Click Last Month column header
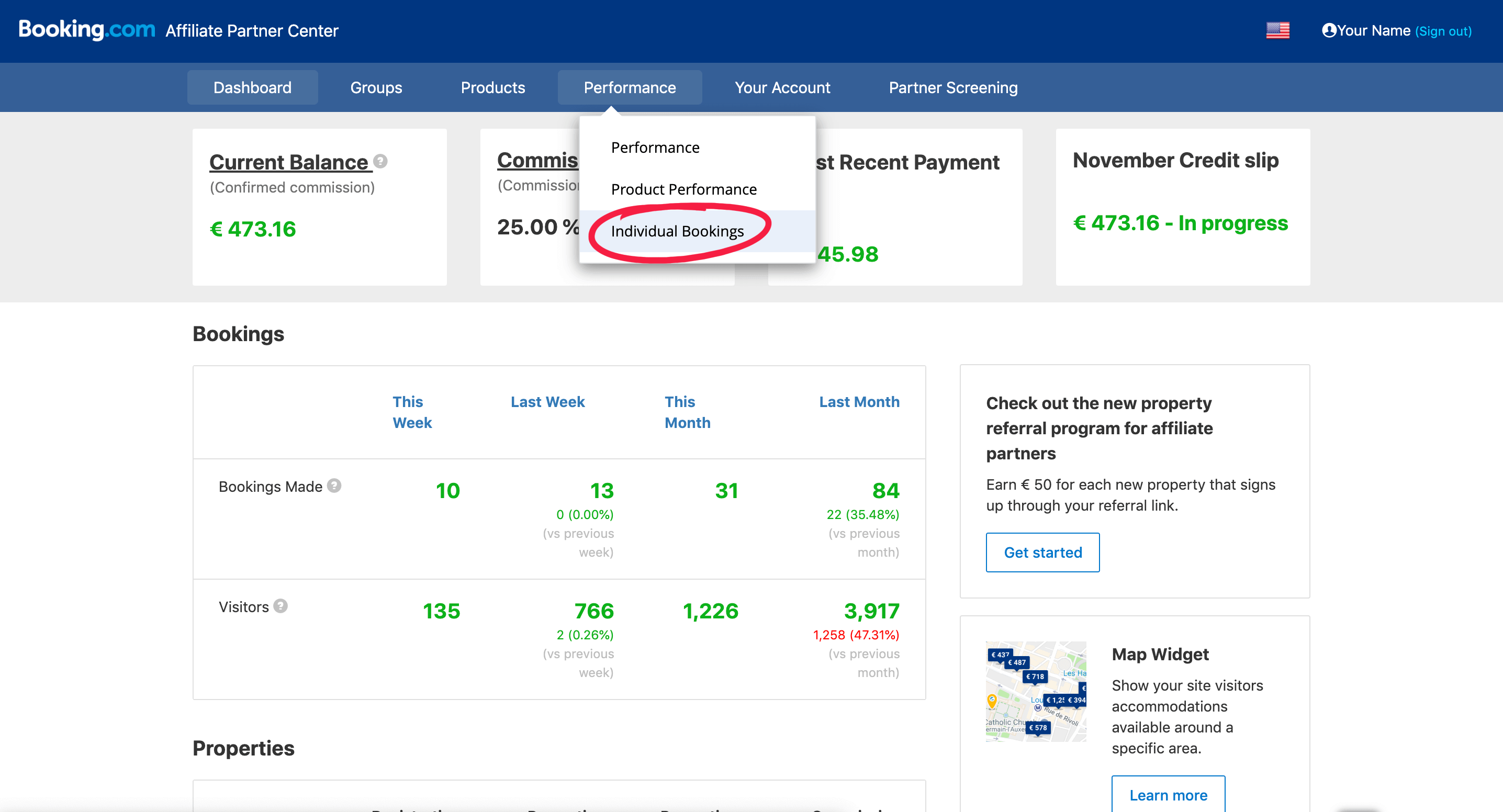The width and height of the screenshot is (1503, 812). tap(859, 402)
